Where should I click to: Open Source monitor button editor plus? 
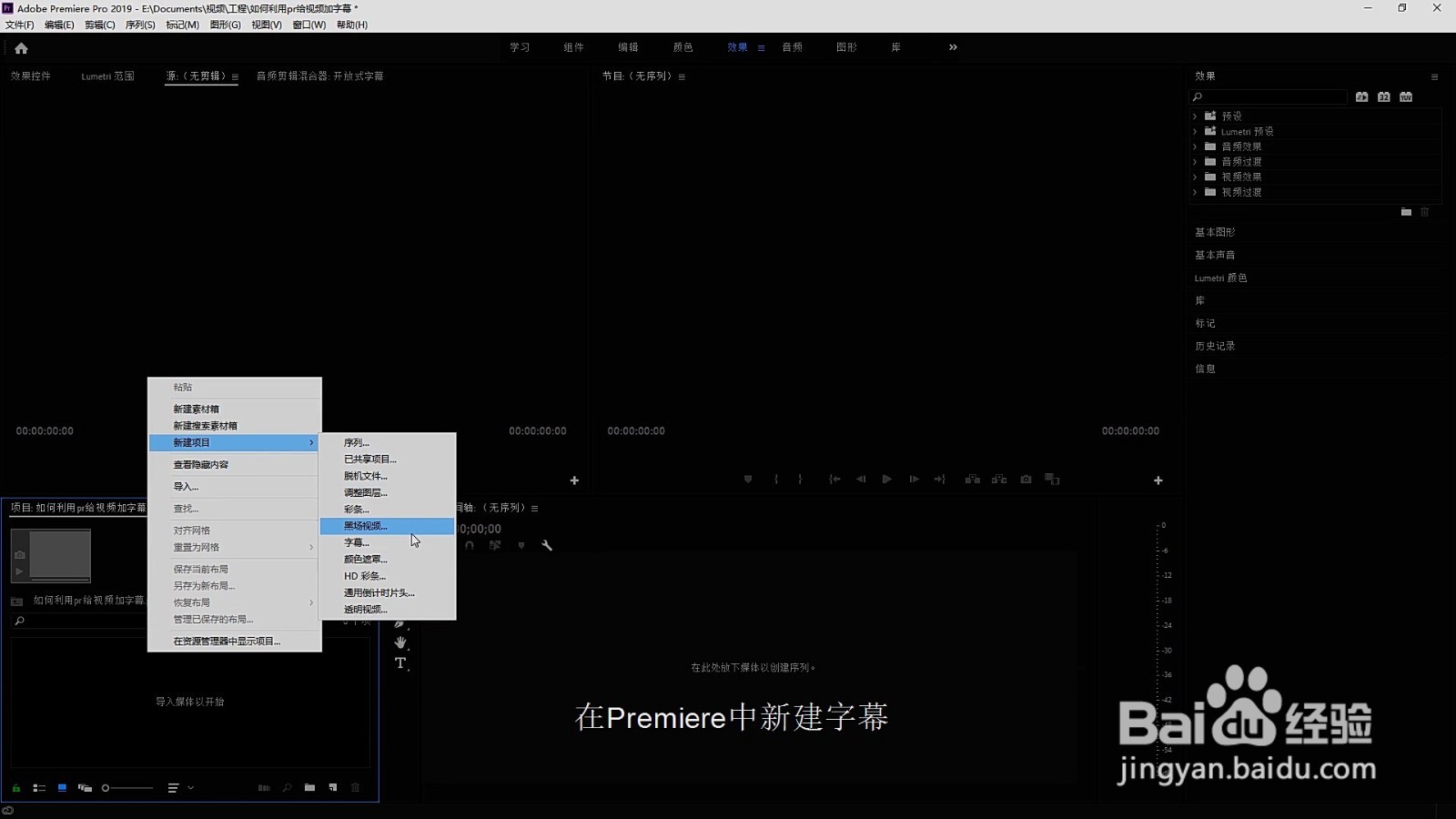pyautogui.click(x=574, y=480)
